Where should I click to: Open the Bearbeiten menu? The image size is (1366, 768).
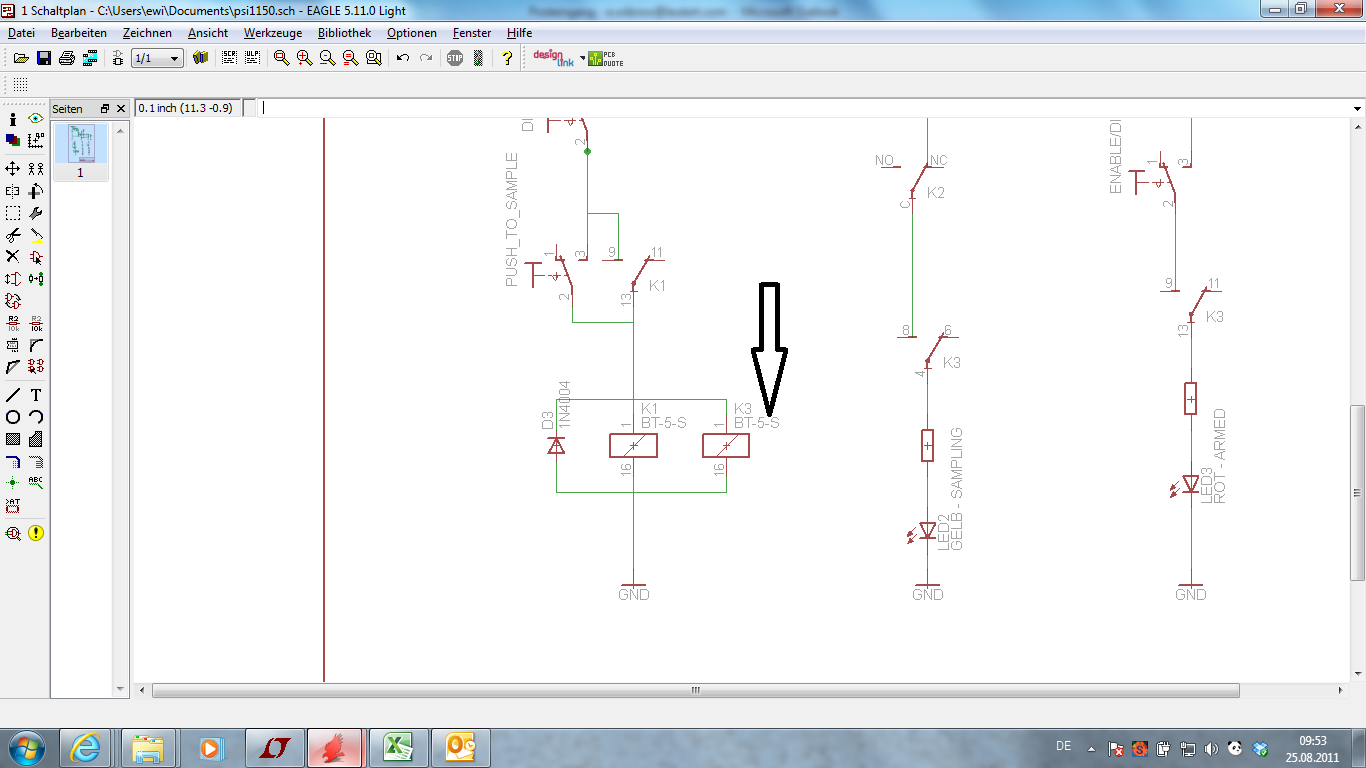(79, 33)
